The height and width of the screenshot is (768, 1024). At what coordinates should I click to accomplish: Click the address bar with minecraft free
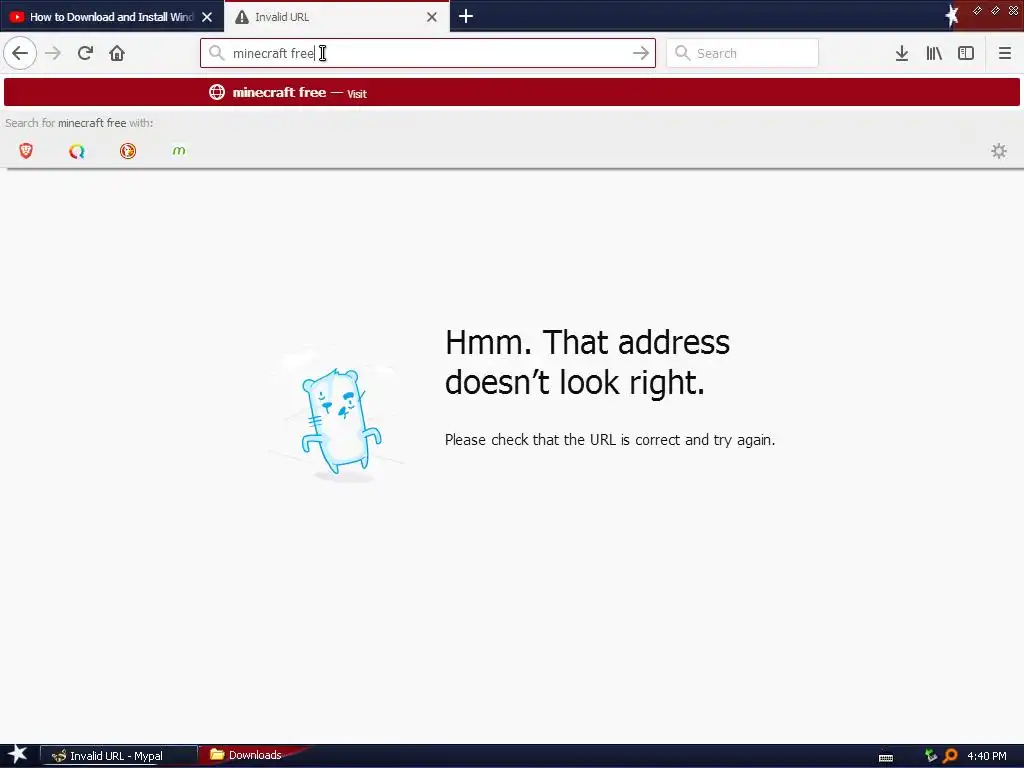tap(428, 54)
